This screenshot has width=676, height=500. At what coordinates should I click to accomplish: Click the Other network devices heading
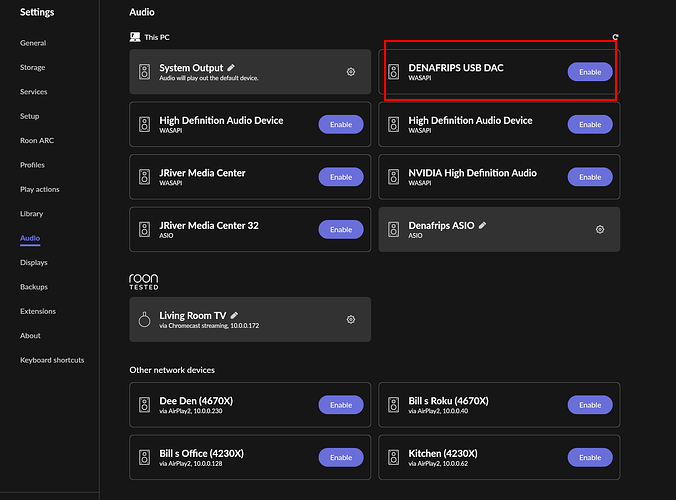pos(172,370)
